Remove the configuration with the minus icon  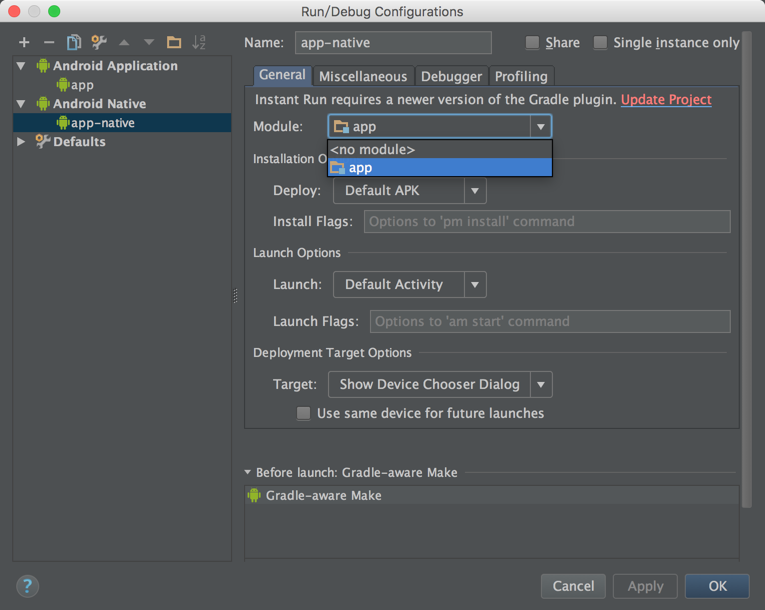[49, 43]
